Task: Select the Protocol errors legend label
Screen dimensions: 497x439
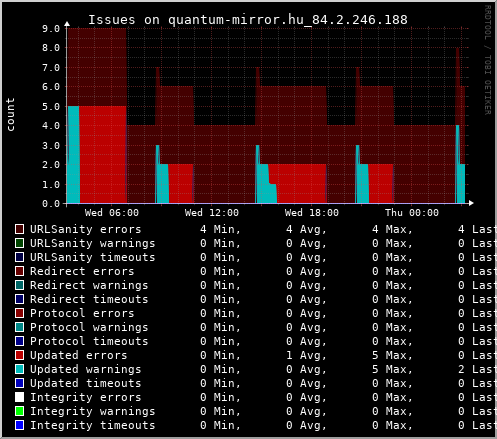Action: [x=82, y=313]
